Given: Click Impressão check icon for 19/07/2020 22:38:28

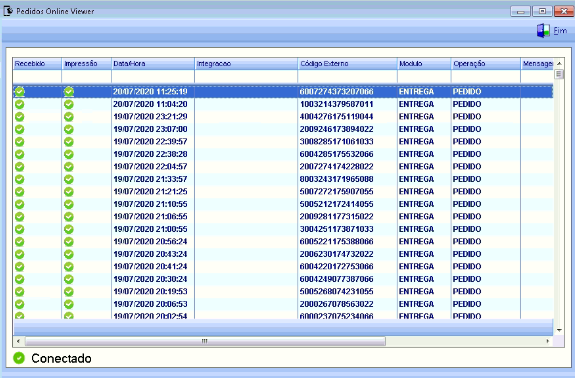Looking at the screenshot, I should pos(69,154).
